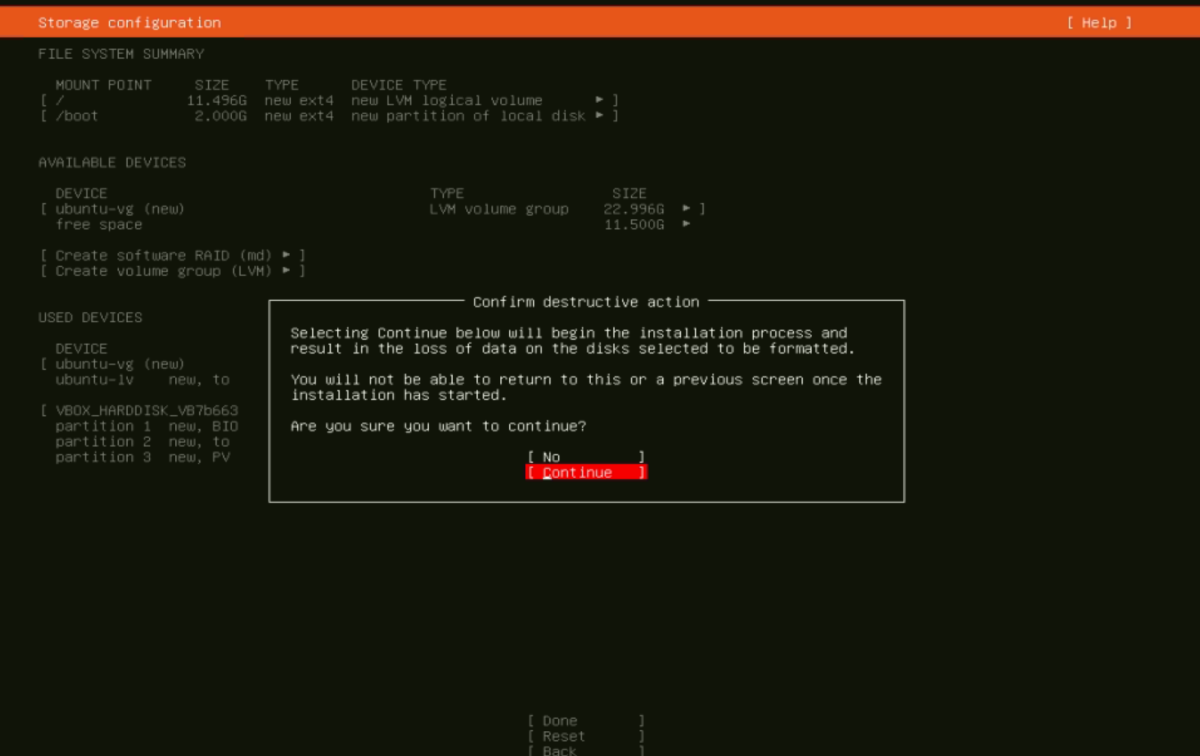Open the free space 11.500G arrow
The image size is (1200, 756).
tap(687, 224)
